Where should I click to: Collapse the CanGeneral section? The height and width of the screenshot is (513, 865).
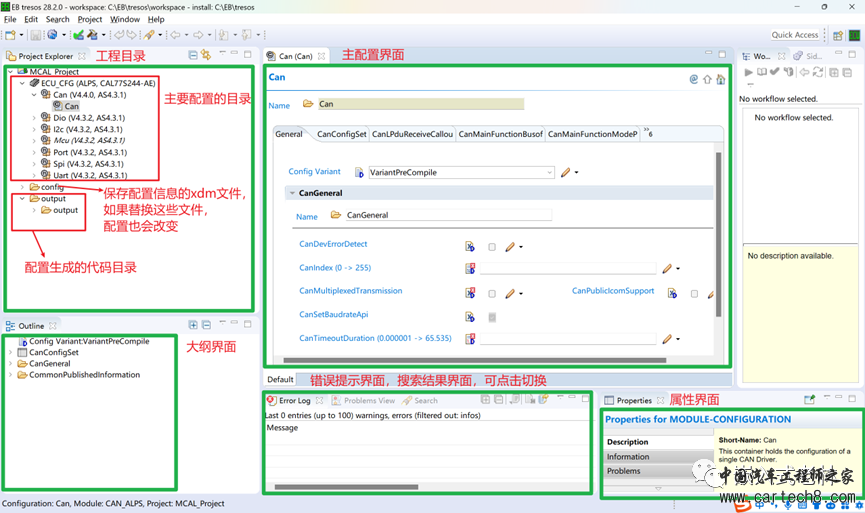pyautogui.click(x=292, y=193)
